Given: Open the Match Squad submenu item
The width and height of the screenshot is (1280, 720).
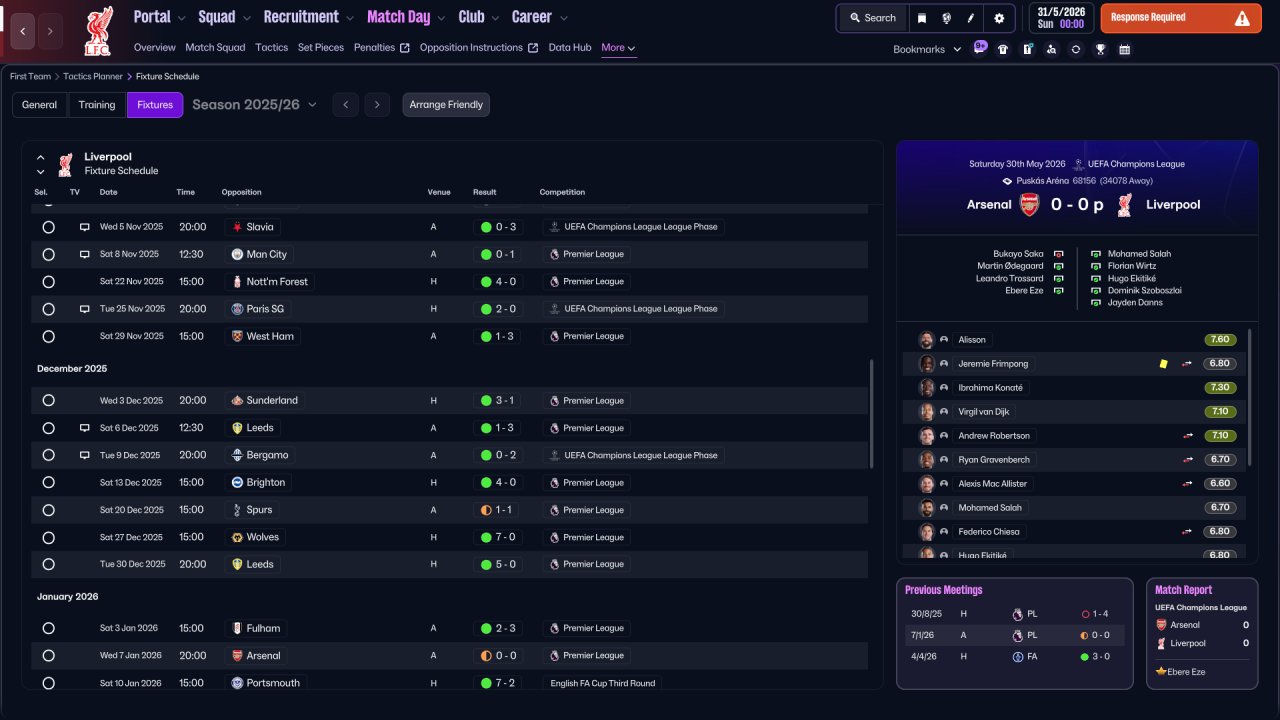Looking at the screenshot, I should tap(215, 48).
